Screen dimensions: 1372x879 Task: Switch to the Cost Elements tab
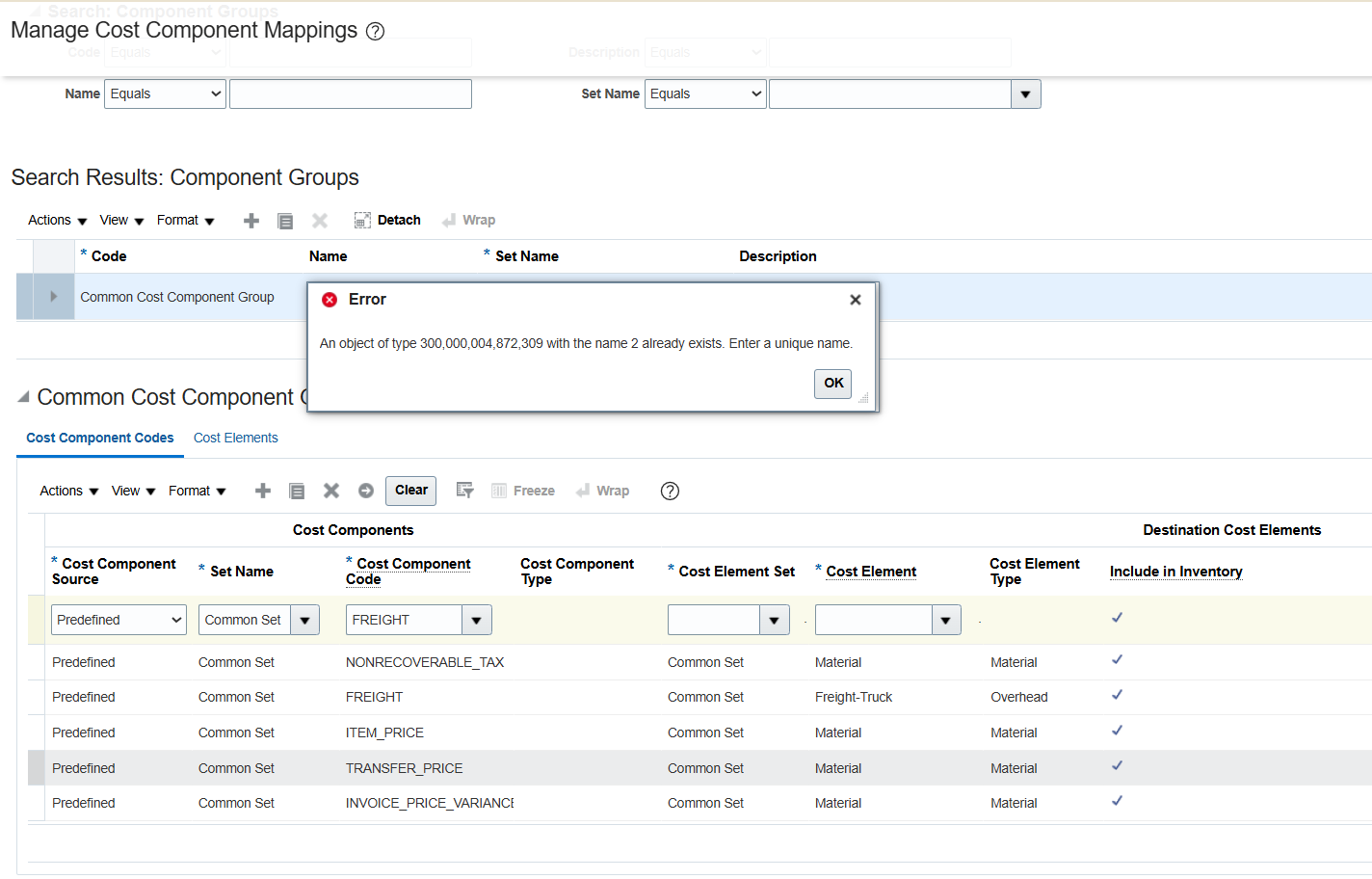pyautogui.click(x=235, y=438)
